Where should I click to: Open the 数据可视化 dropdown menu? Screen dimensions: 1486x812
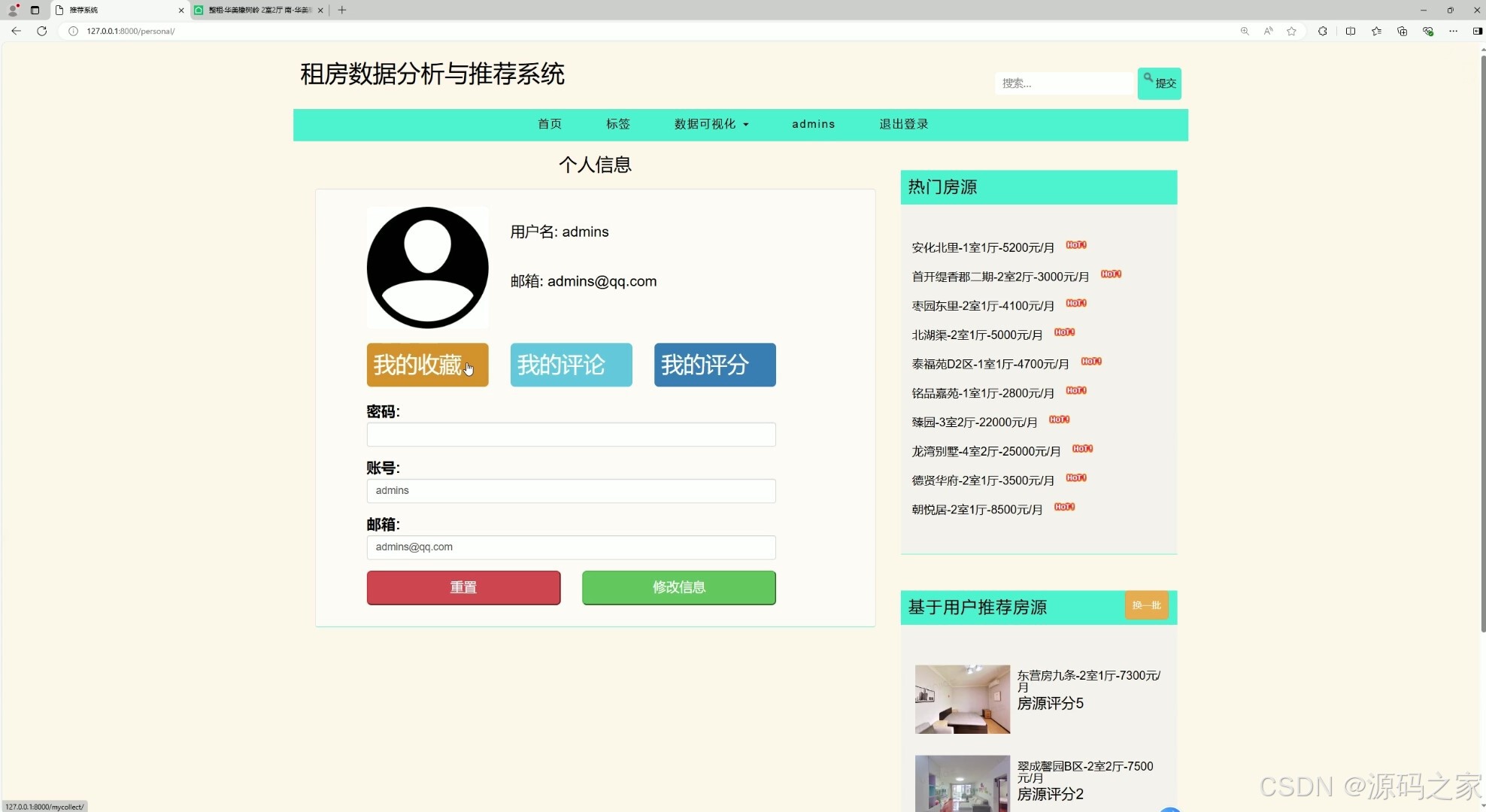click(710, 124)
